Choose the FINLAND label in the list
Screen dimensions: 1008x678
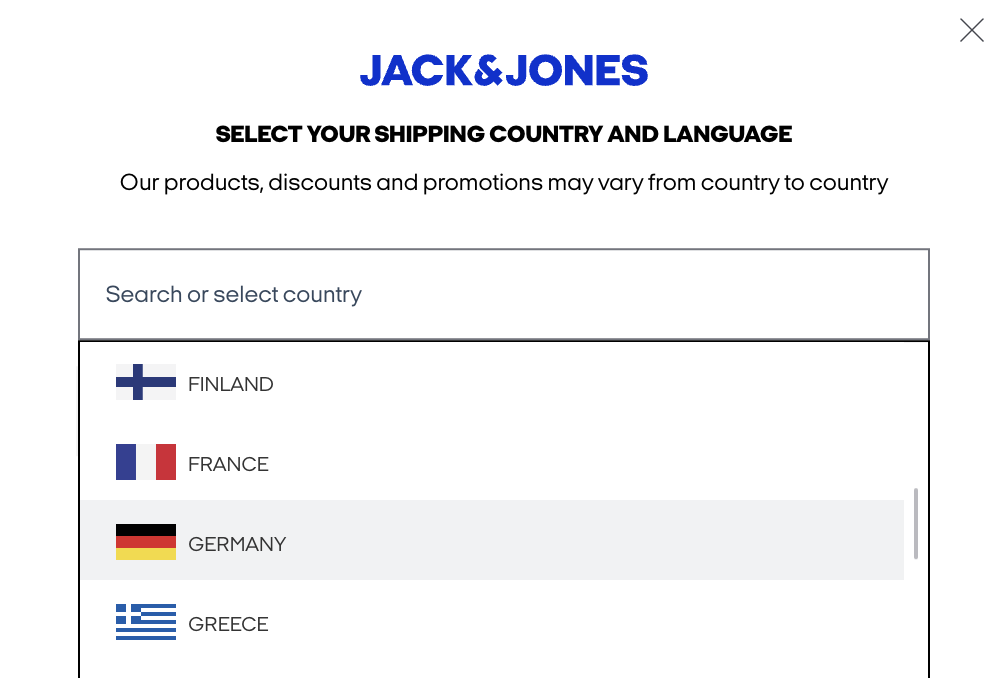point(231,384)
